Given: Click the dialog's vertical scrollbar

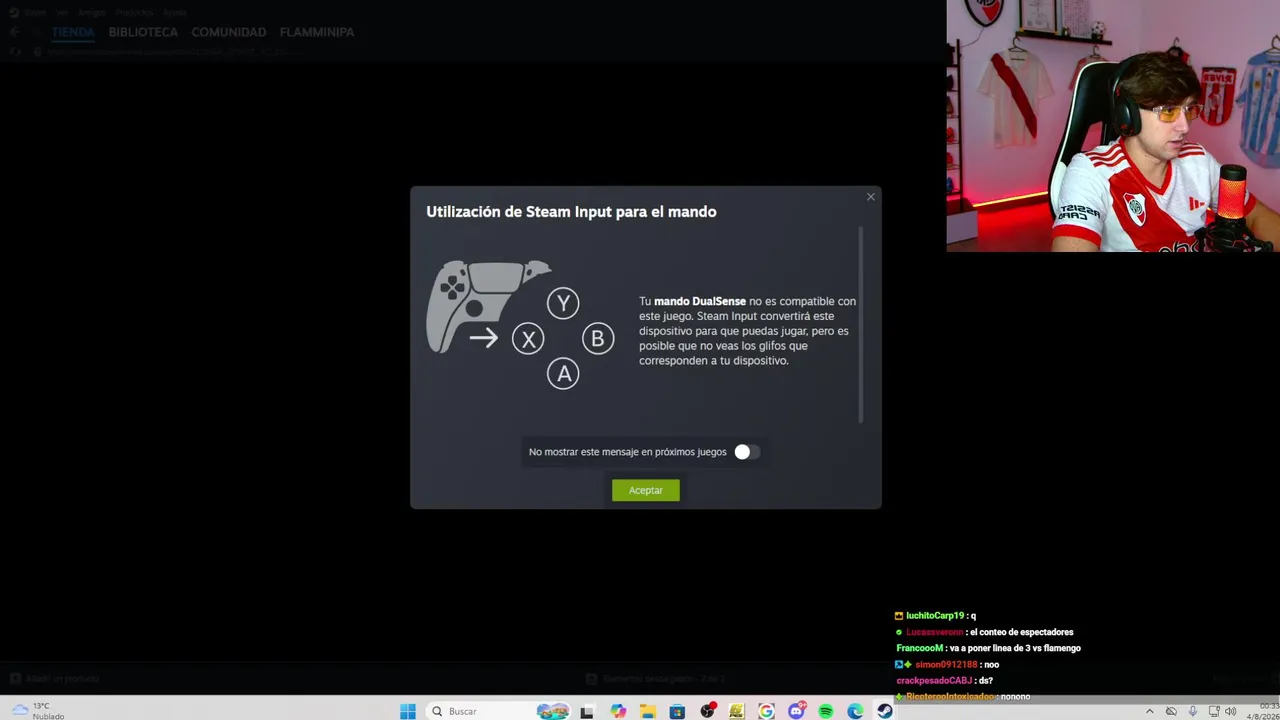Looking at the screenshot, I should (860, 324).
